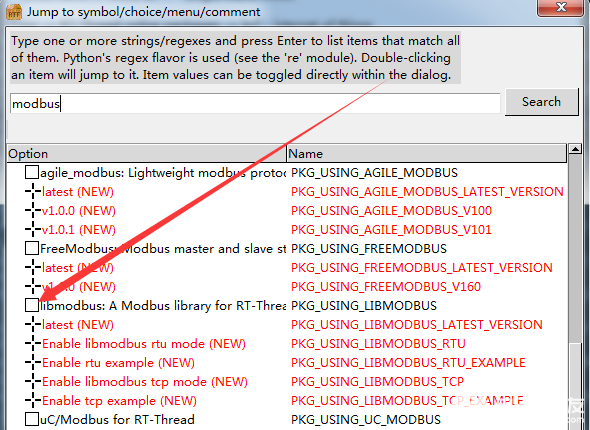Close the Jump to symbol dialog
The width and height of the screenshot is (590, 430).
click(x=561, y=8)
